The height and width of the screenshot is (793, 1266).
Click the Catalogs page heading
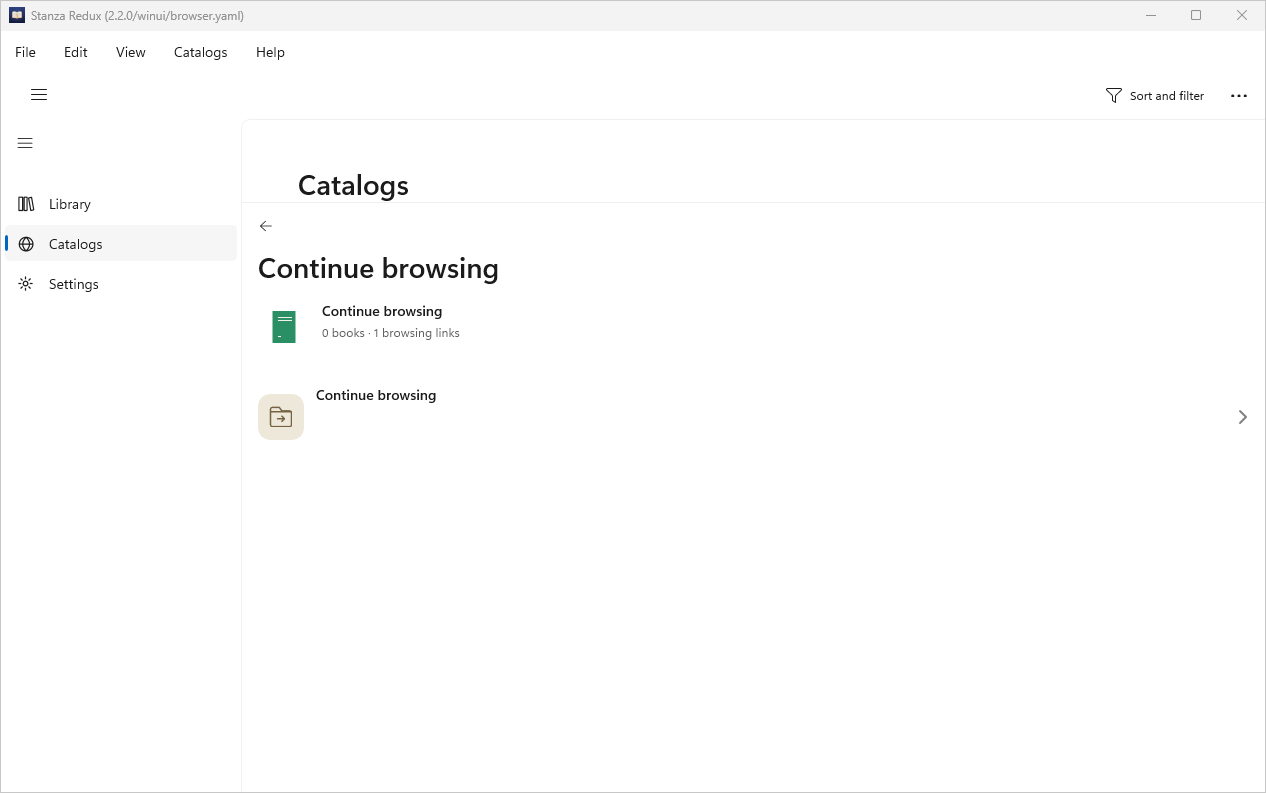click(353, 186)
